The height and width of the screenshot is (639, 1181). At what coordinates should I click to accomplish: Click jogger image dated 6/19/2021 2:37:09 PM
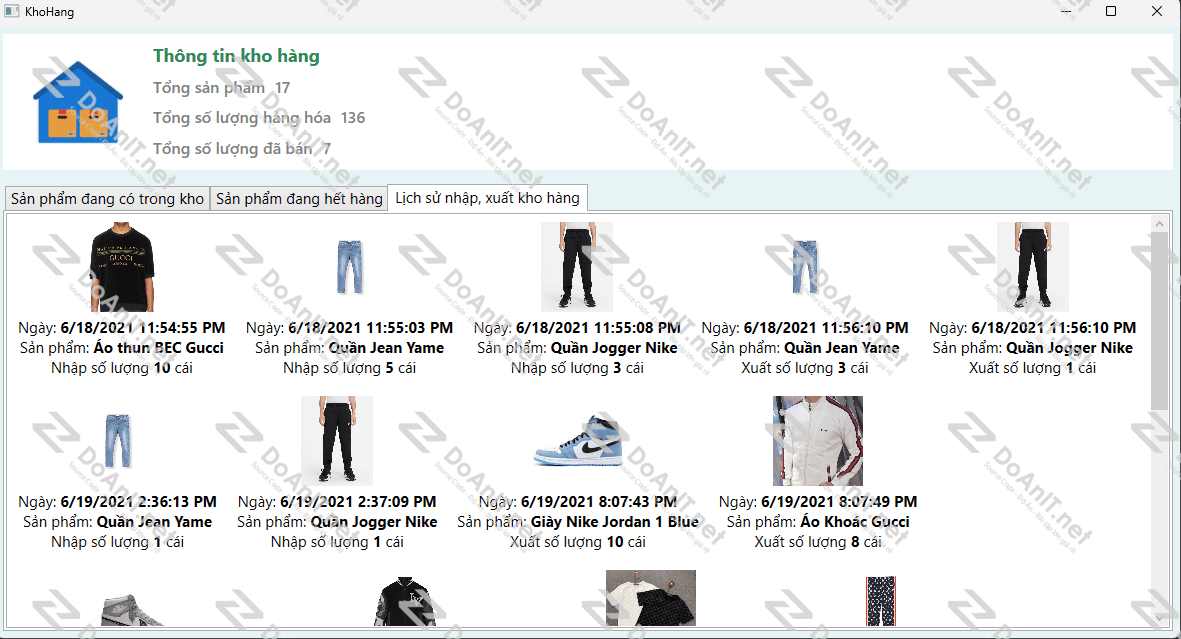337,441
